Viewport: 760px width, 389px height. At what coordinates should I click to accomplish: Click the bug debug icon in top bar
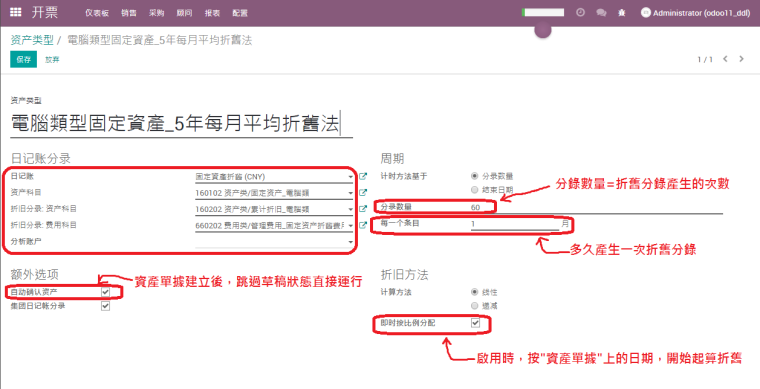622,13
